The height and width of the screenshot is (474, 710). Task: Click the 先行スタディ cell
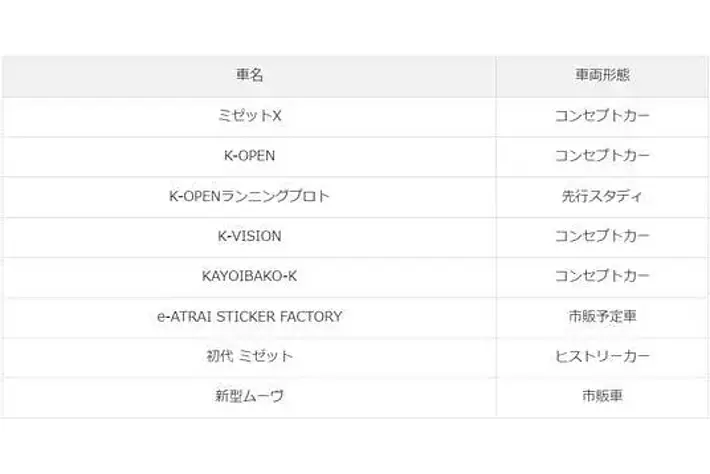602,196
